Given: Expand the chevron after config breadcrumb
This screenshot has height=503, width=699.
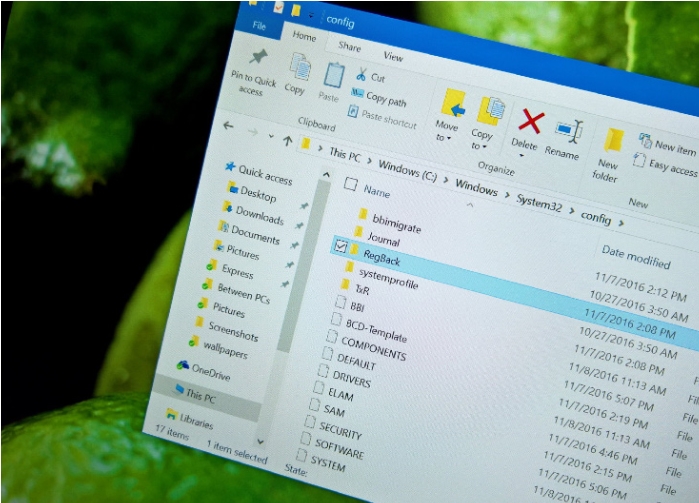Looking at the screenshot, I should tap(621, 223).
